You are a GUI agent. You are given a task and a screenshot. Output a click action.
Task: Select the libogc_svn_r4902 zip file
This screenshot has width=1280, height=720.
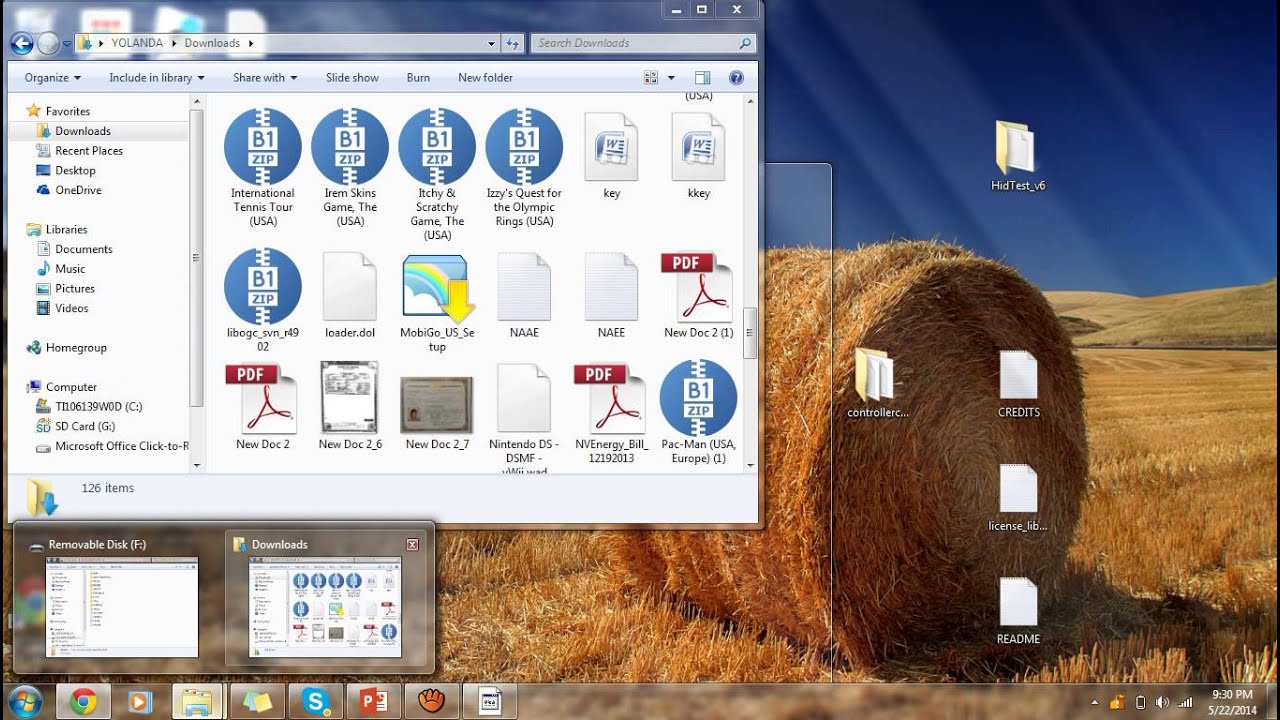(x=263, y=300)
